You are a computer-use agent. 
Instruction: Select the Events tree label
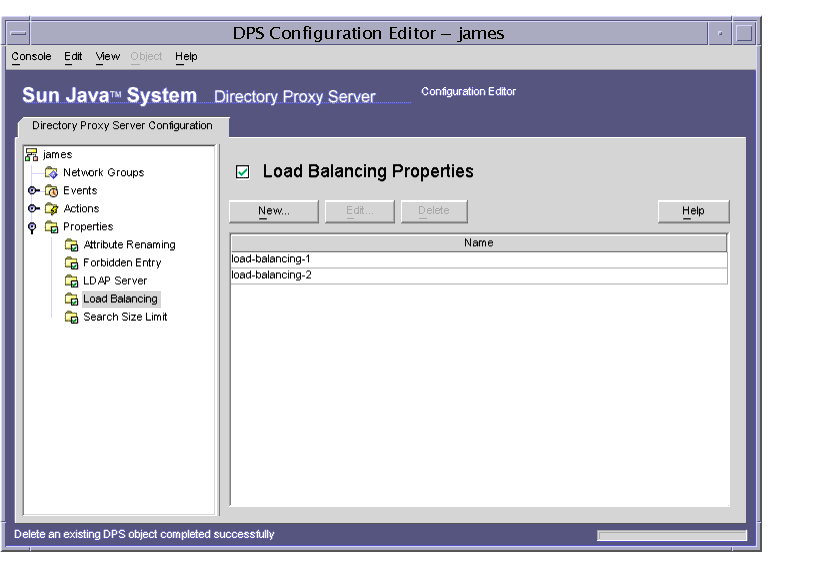(x=80, y=190)
